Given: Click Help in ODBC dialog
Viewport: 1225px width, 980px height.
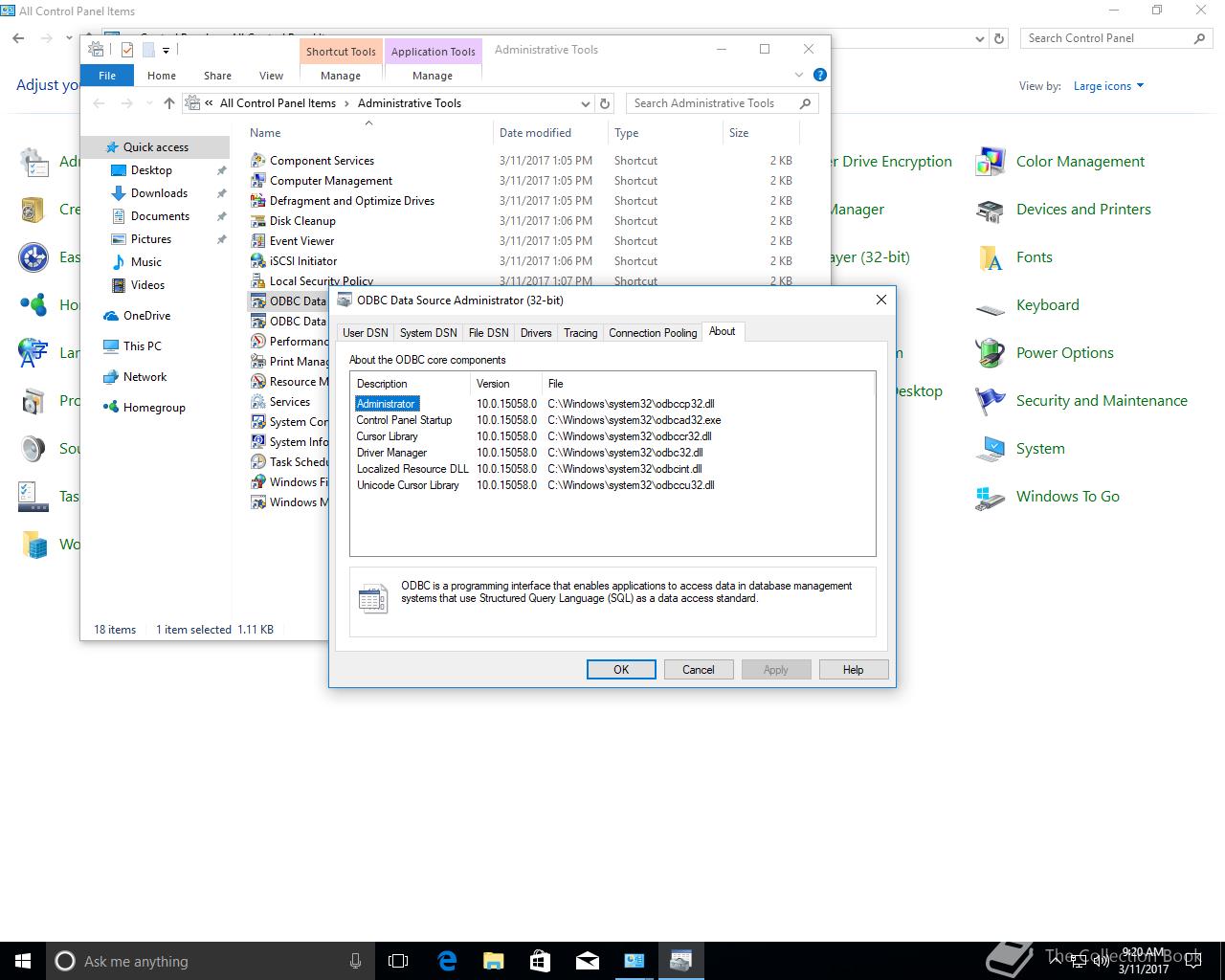Looking at the screenshot, I should (x=854, y=670).
